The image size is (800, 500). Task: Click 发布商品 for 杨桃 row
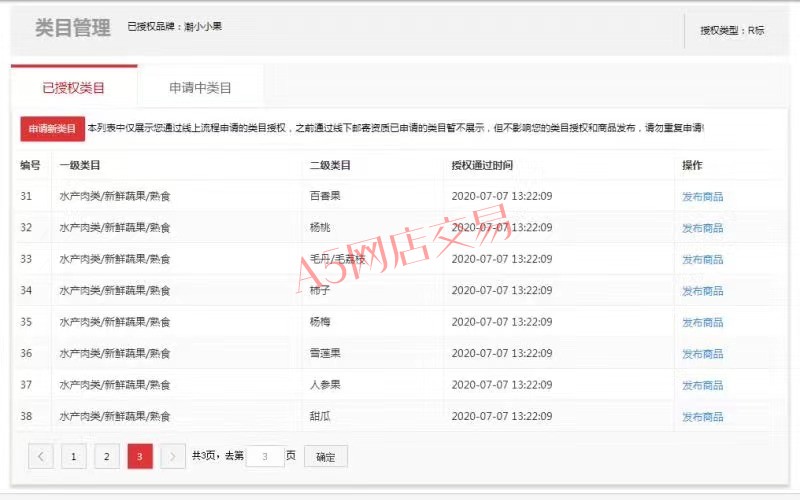click(x=702, y=228)
